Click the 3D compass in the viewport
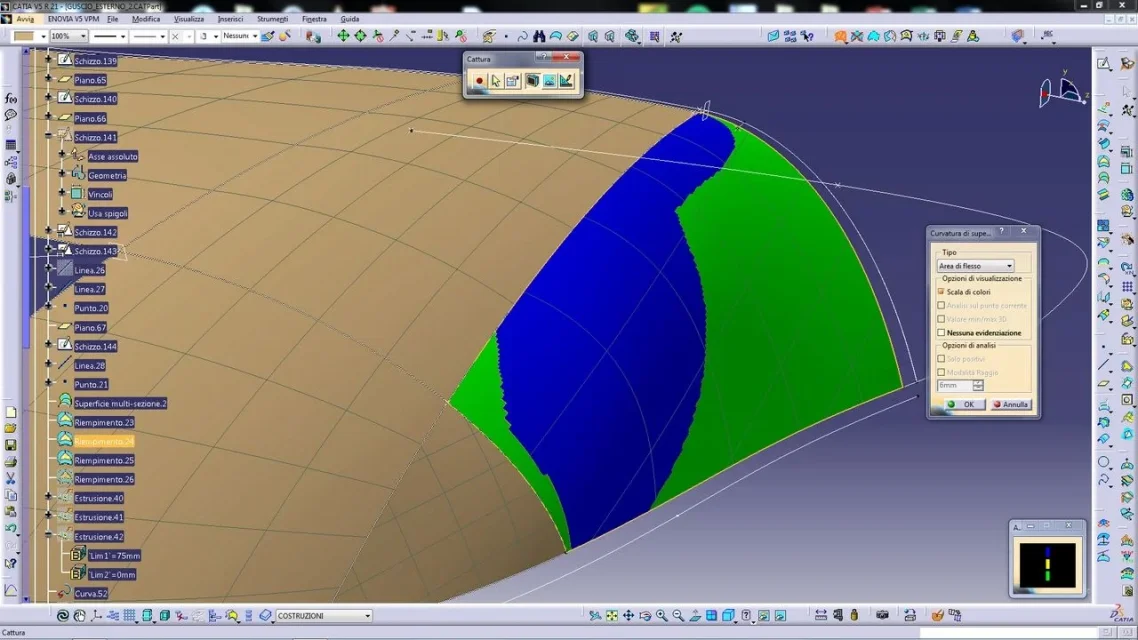This screenshot has height=640, width=1138. coord(1063,91)
